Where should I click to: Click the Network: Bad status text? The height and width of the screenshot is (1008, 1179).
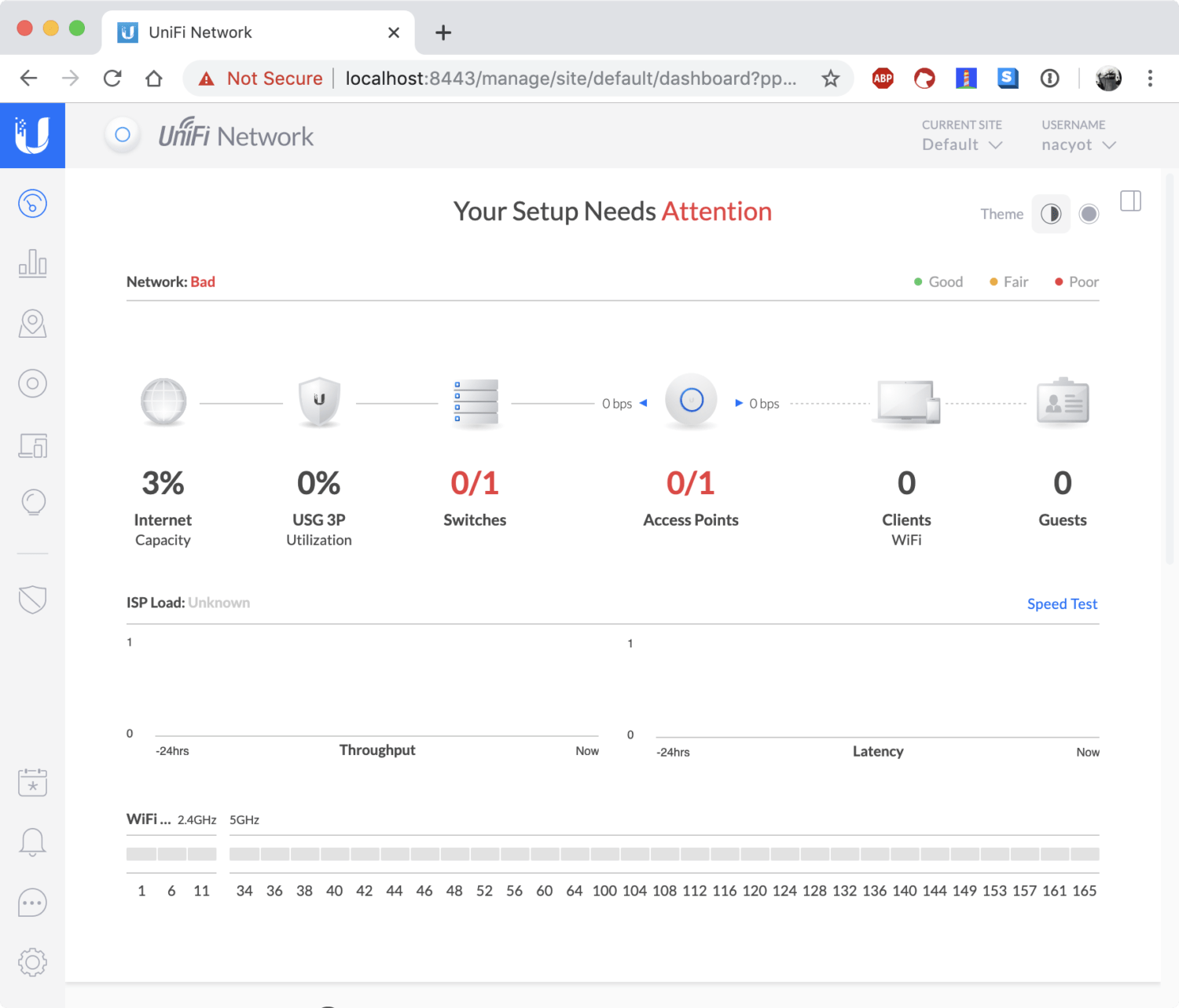[x=171, y=281]
